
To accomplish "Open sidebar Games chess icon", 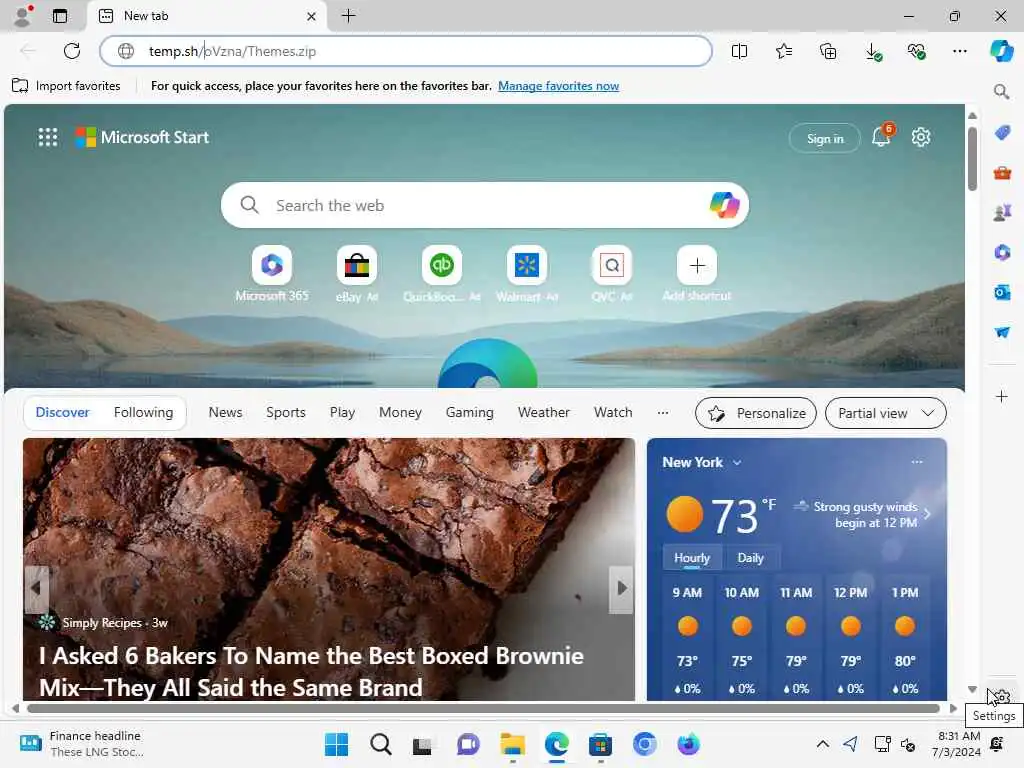I will click(x=1002, y=213).
